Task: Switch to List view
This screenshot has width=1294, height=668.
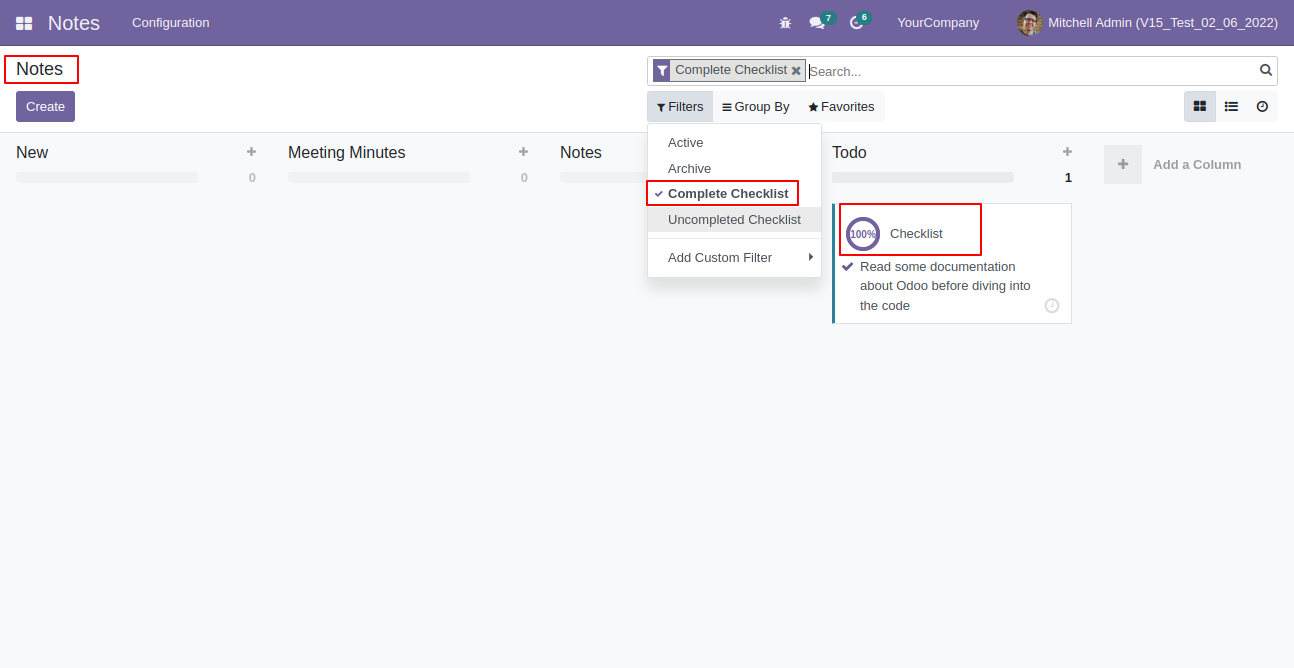Action: [1231, 107]
